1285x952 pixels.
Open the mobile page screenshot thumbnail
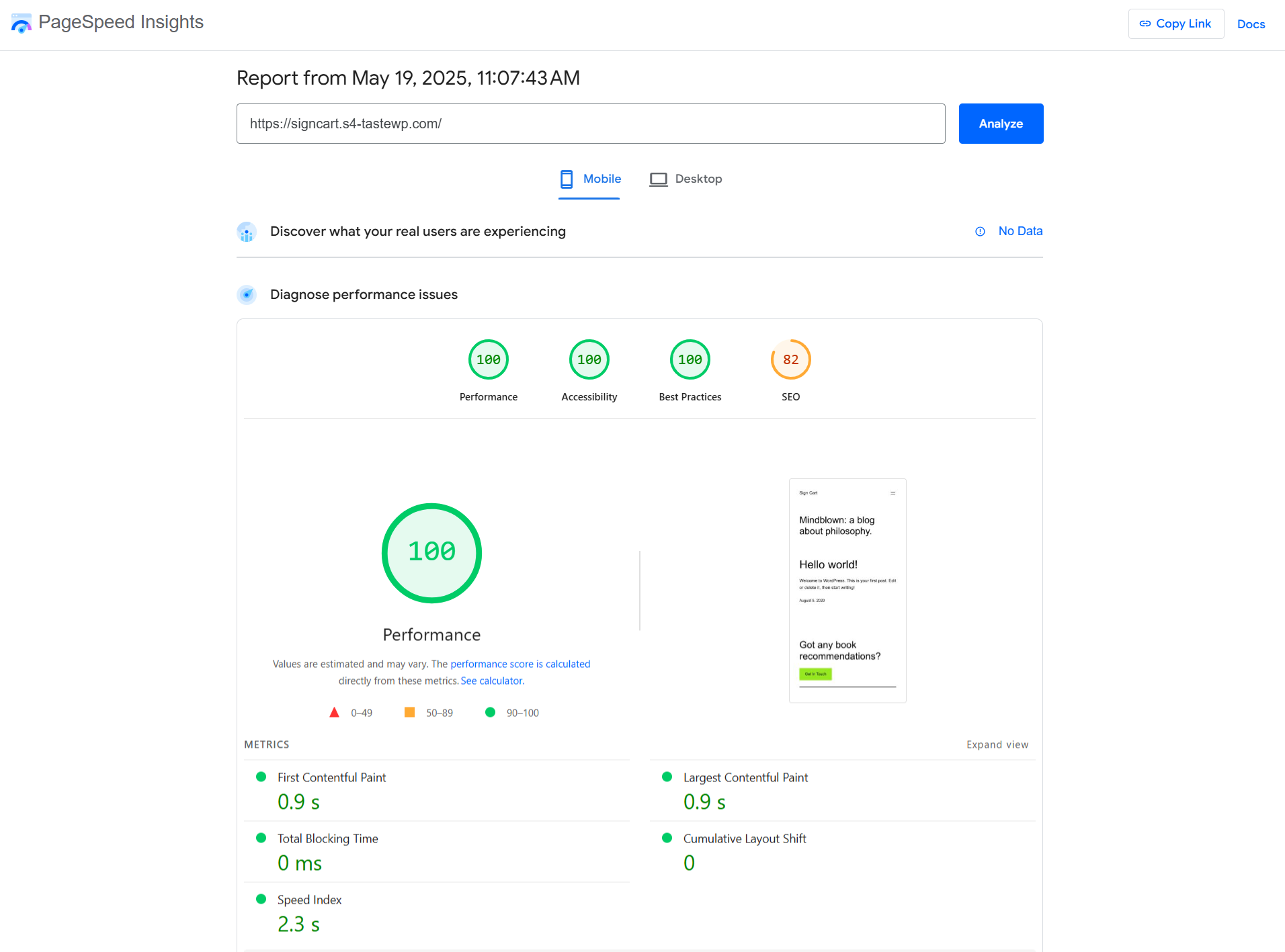pyautogui.click(x=847, y=591)
